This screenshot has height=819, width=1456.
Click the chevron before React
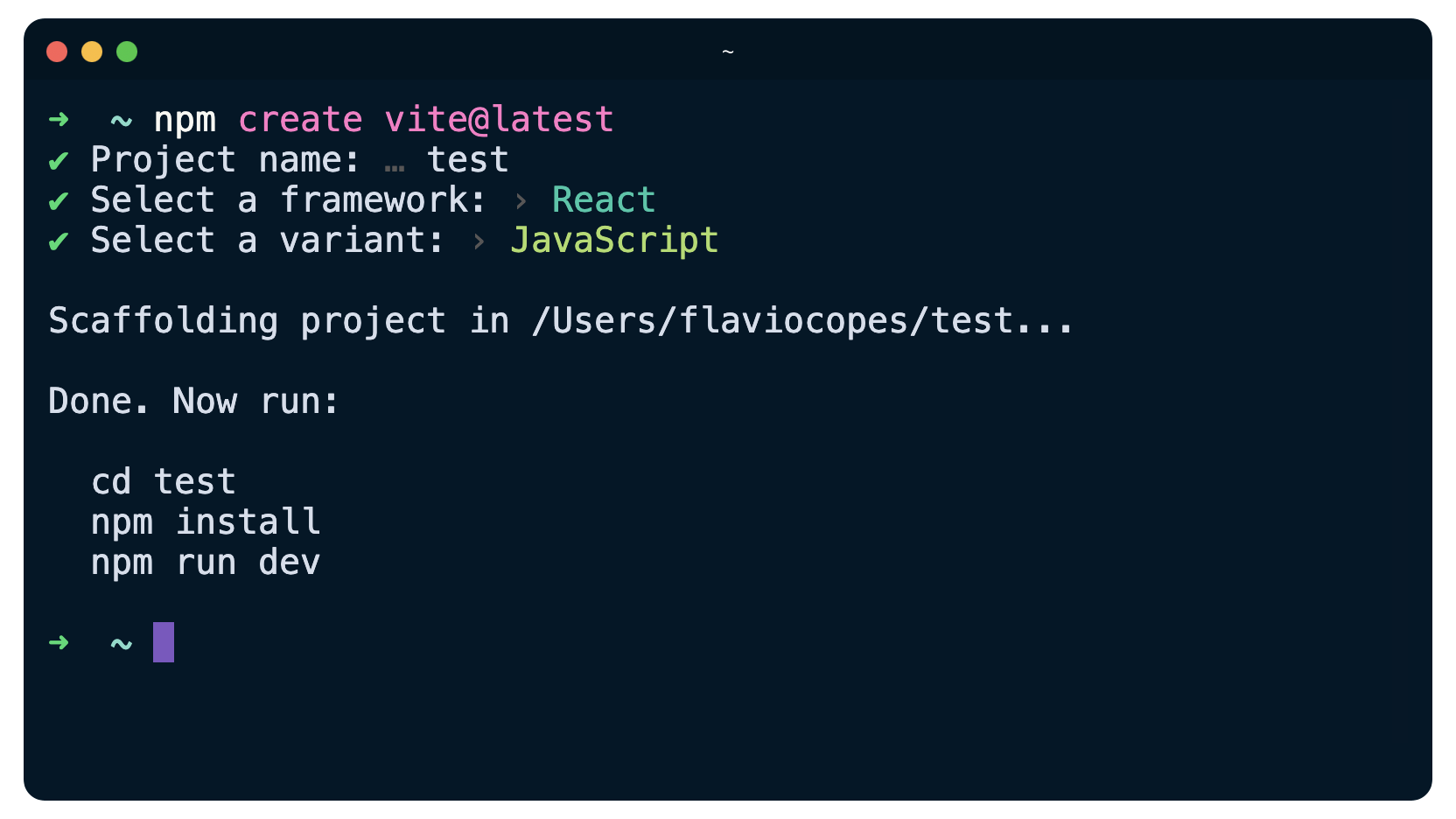[x=521, y=202]
